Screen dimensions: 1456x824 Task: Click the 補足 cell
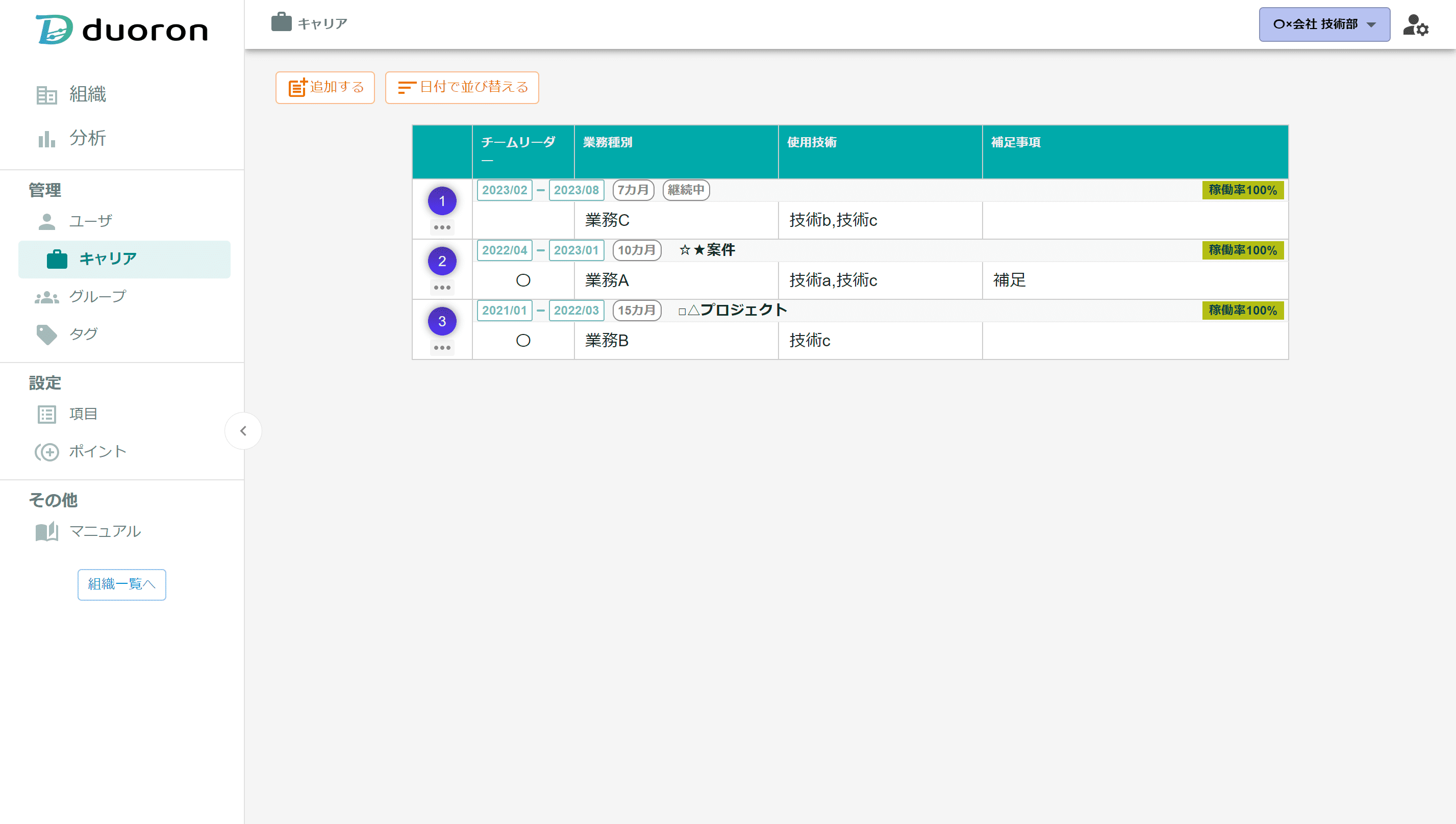click(x=1135, y=280)
